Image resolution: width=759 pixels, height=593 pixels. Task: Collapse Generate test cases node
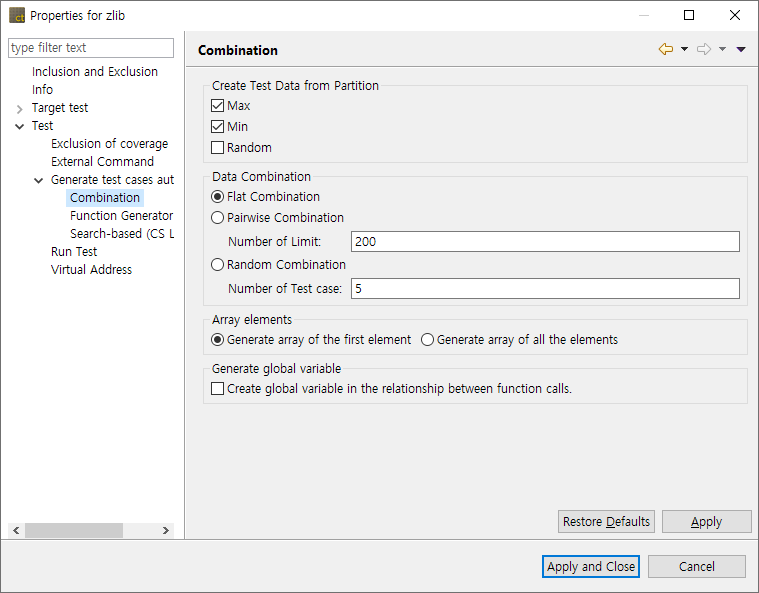tap(39, 180)
